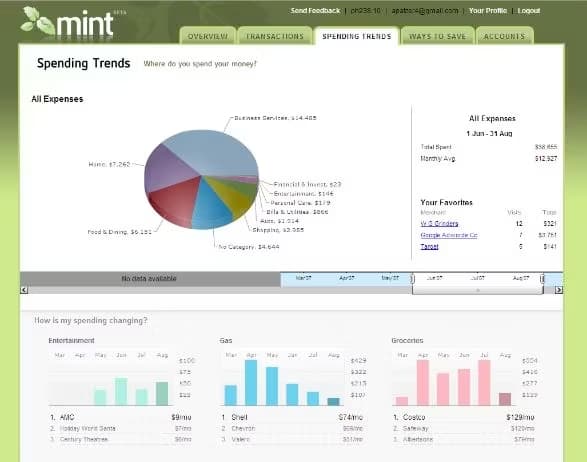Click the left timeline scroll arrow
The image size is (587, 462).
(x=24, y=290)
